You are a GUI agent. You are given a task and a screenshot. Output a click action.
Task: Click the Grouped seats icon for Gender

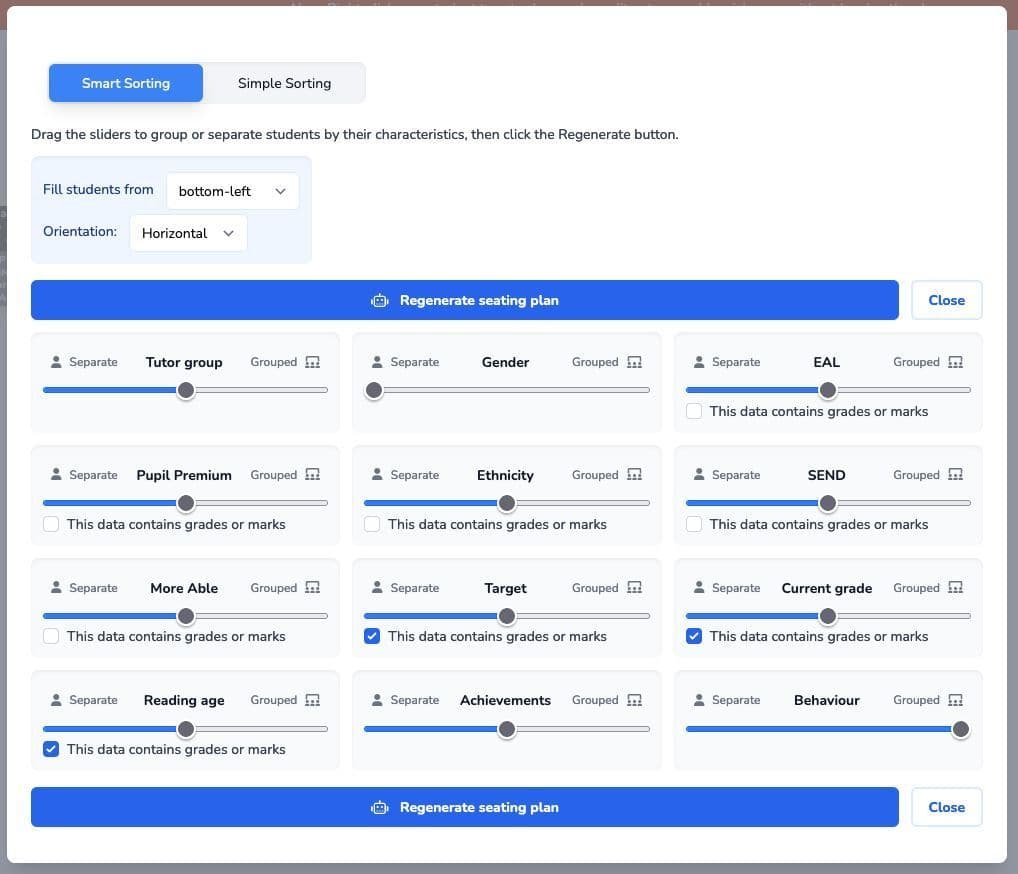(x=634, y=362)
